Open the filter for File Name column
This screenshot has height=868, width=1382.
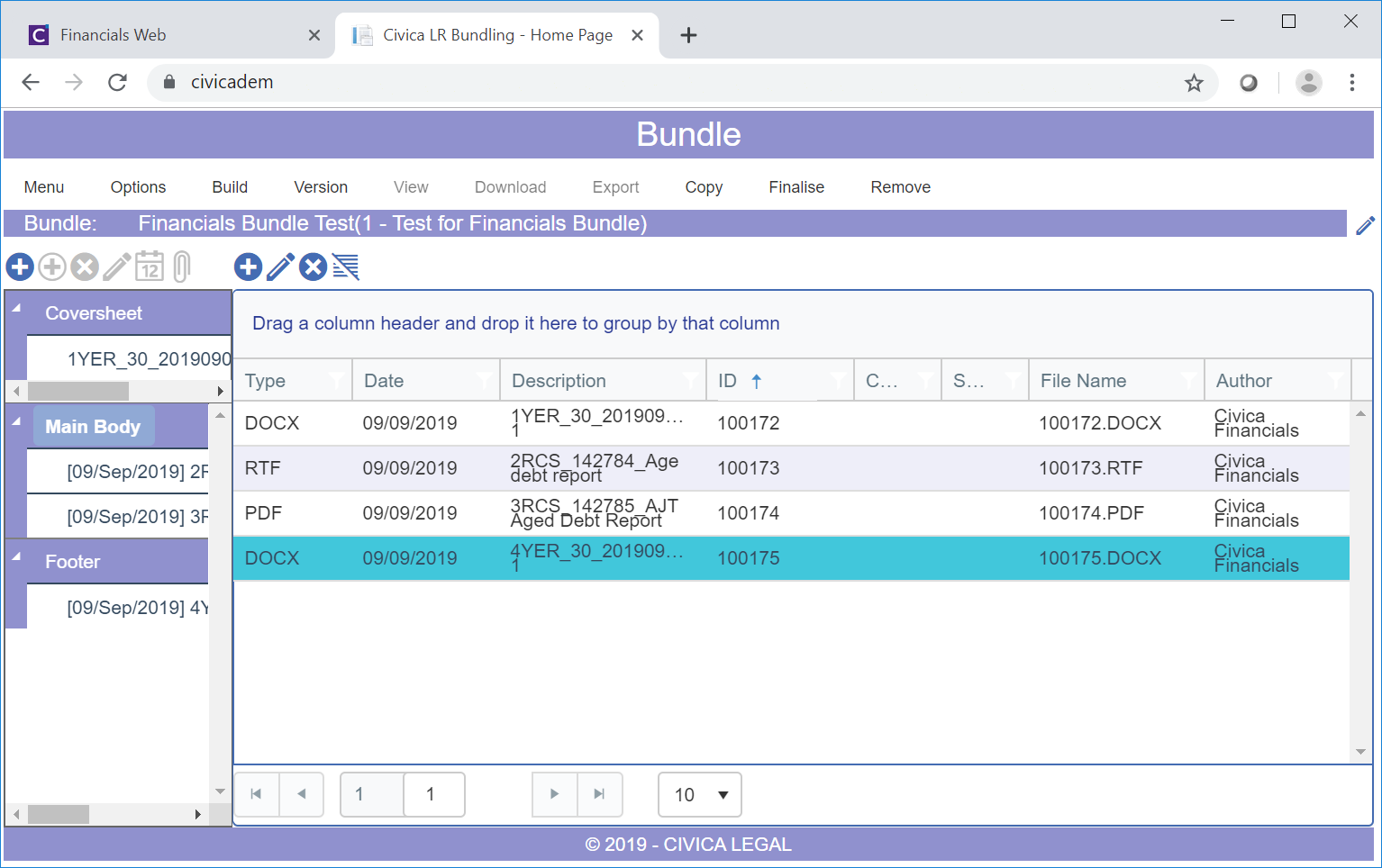[x=1189, y=380]
